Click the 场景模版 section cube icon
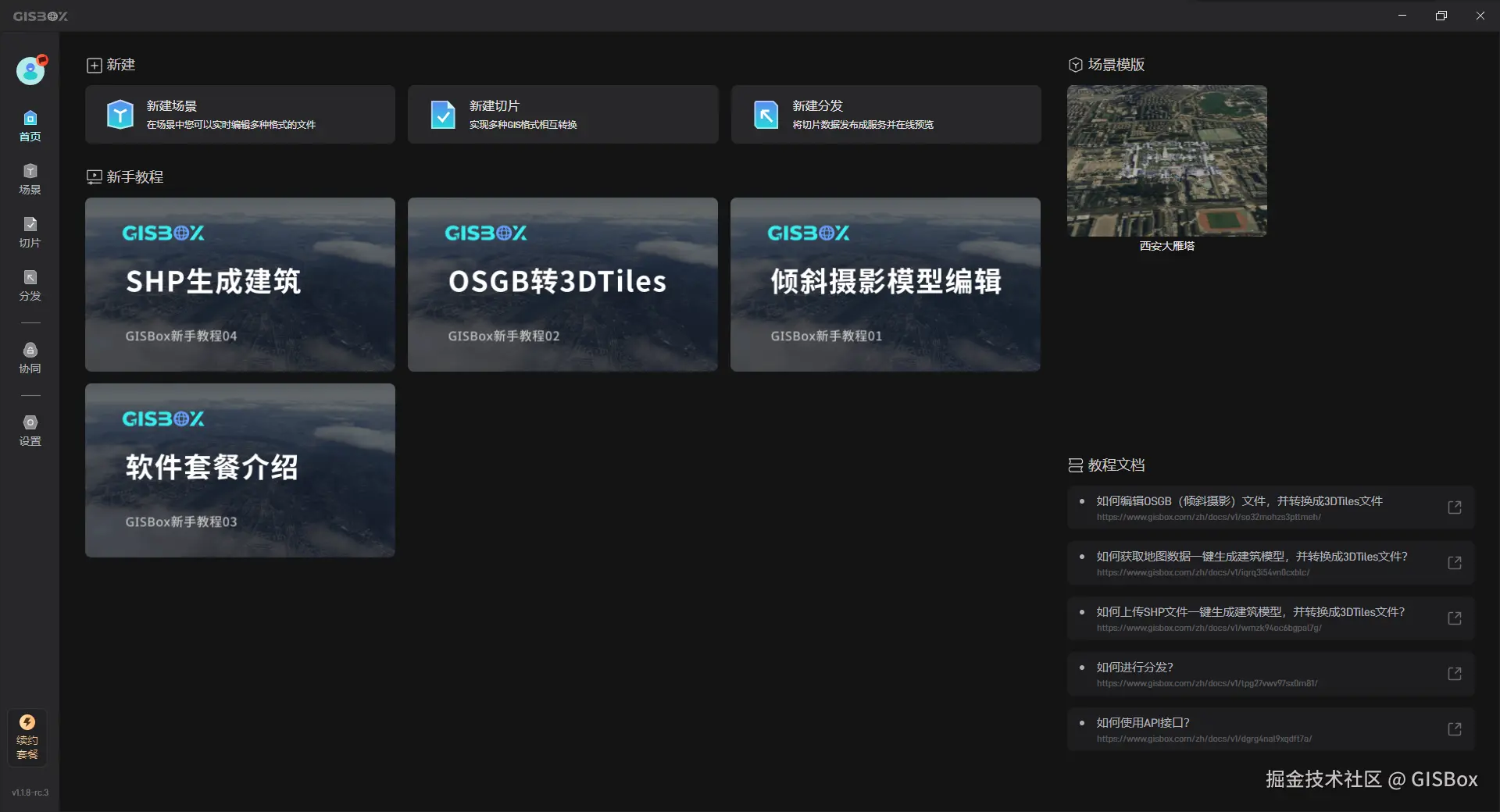1500x812 pixels. 1076,65
